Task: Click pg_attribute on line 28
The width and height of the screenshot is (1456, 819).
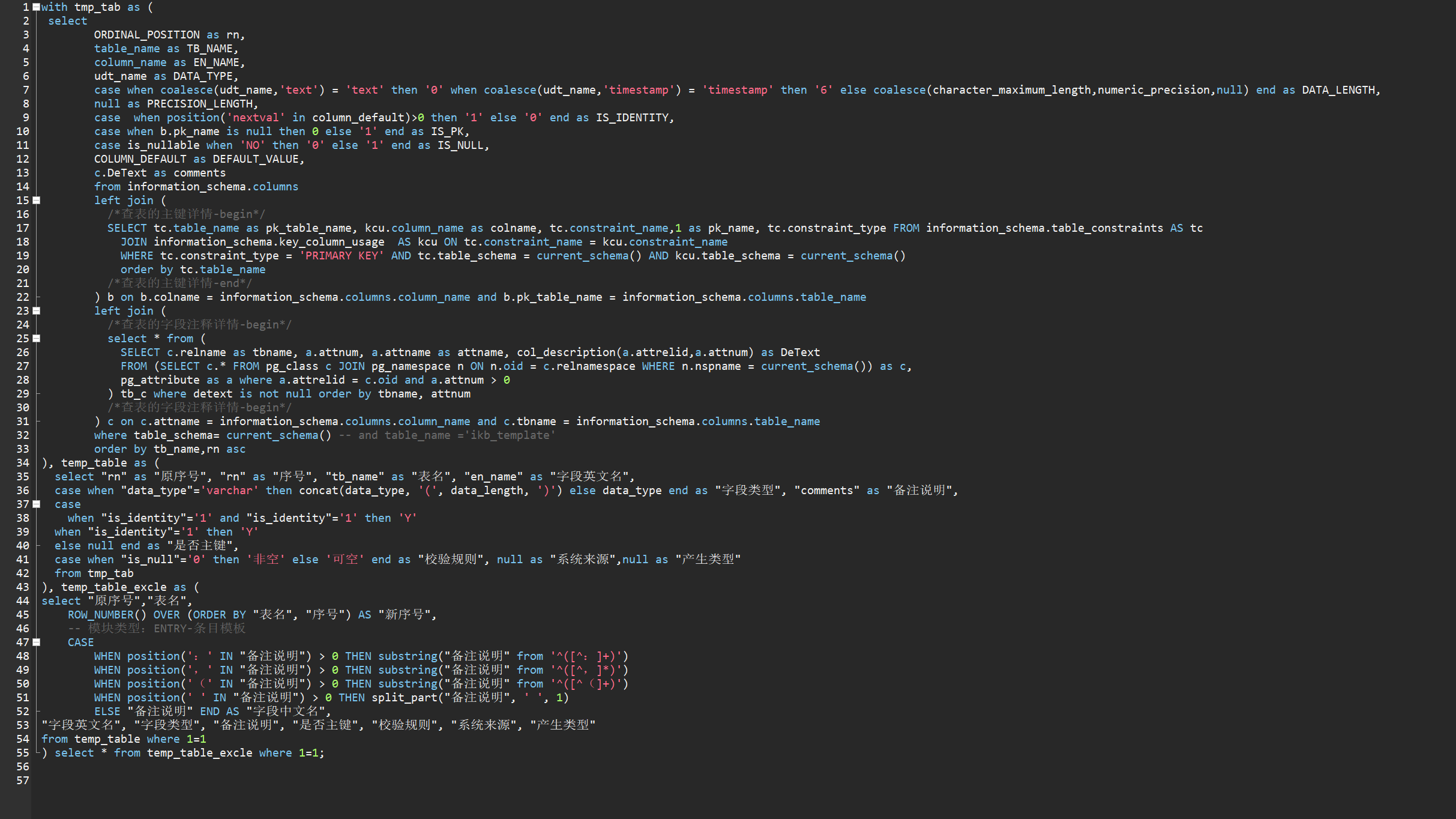Action: pyautogui.click(x=160, y=380)
